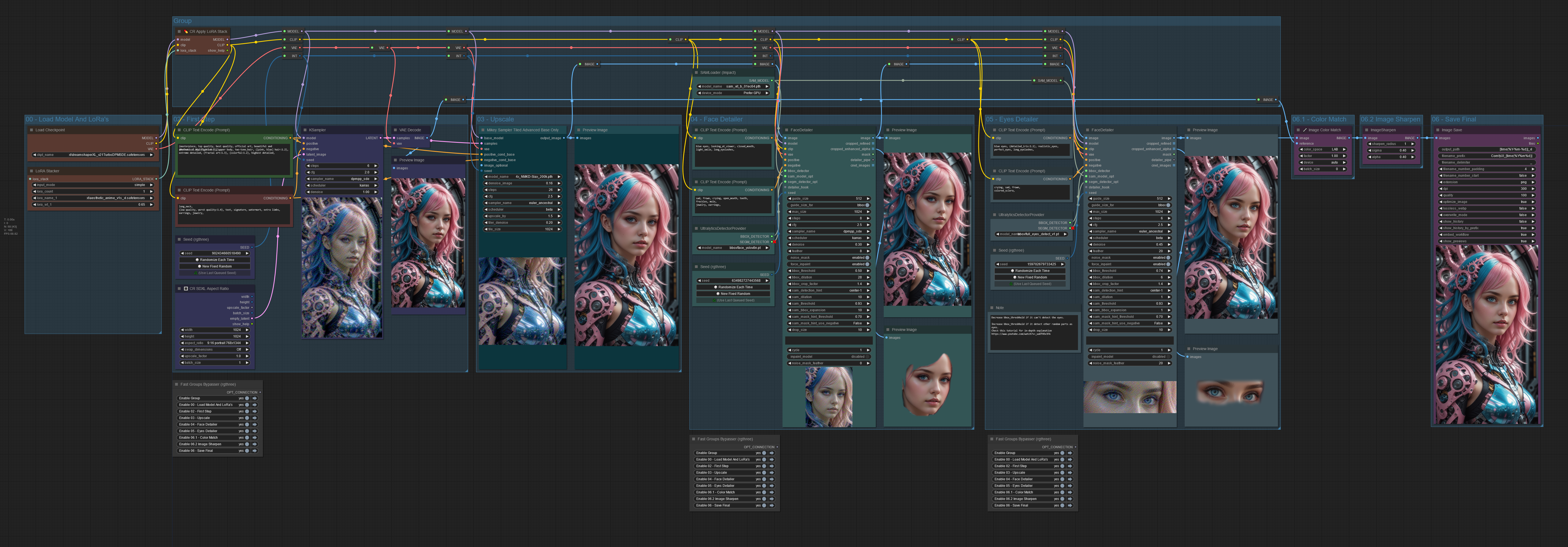Image resolution: width=1568 pixels, height=547 pixels.
Task: Click the icon beside CR Apply LoRA Stack title
Action: [x=186, y=32]
